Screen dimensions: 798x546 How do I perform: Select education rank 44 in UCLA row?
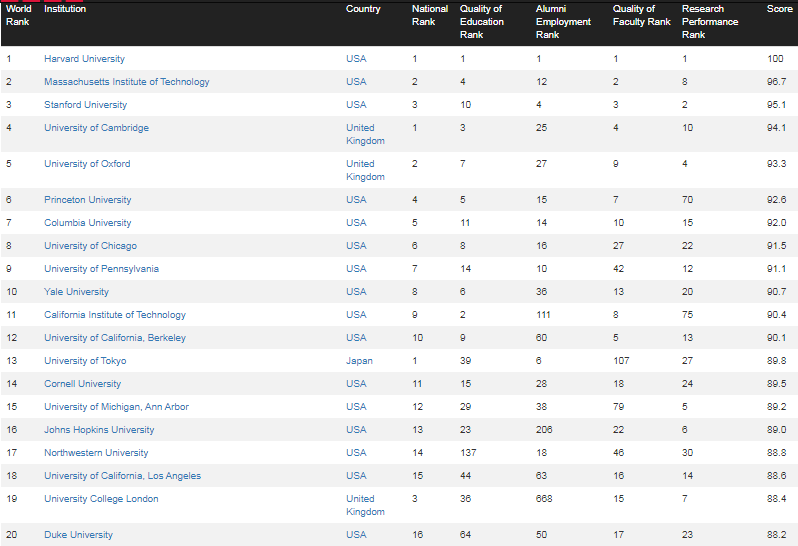click(x=465, y=475)
